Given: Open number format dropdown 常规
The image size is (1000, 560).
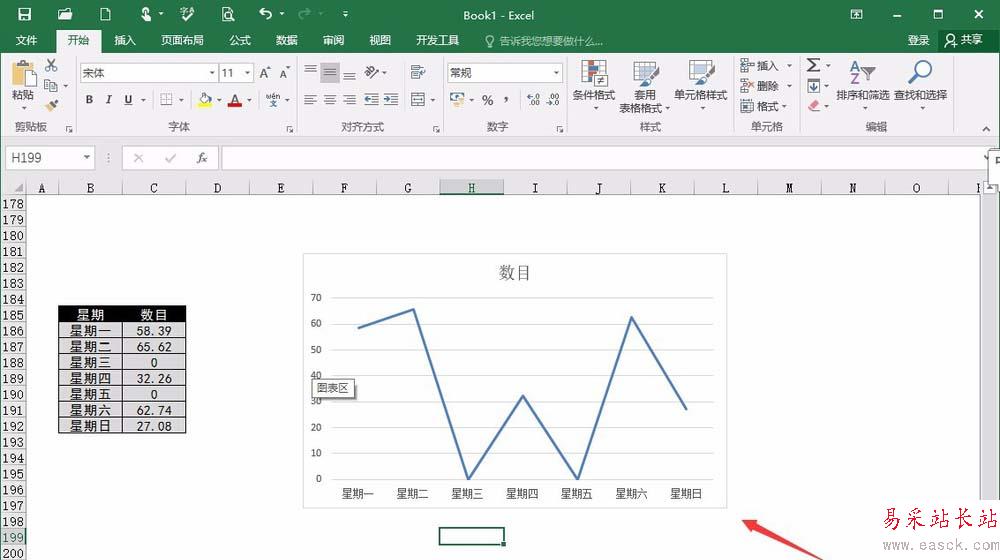Looking at the screenshot, I should pyautogui.click(x=556, y=73).
